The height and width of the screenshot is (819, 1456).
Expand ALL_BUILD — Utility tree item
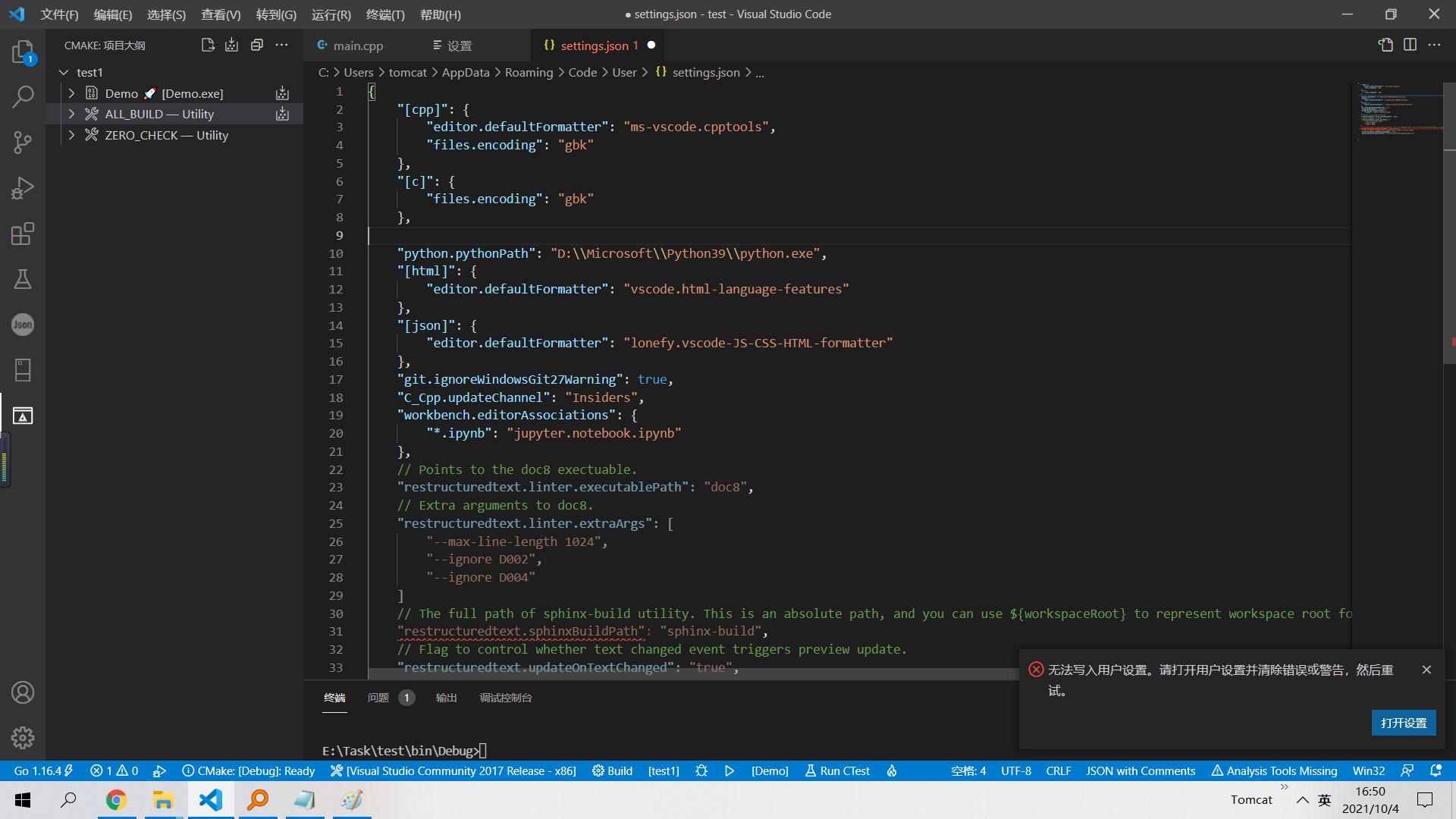71,114
